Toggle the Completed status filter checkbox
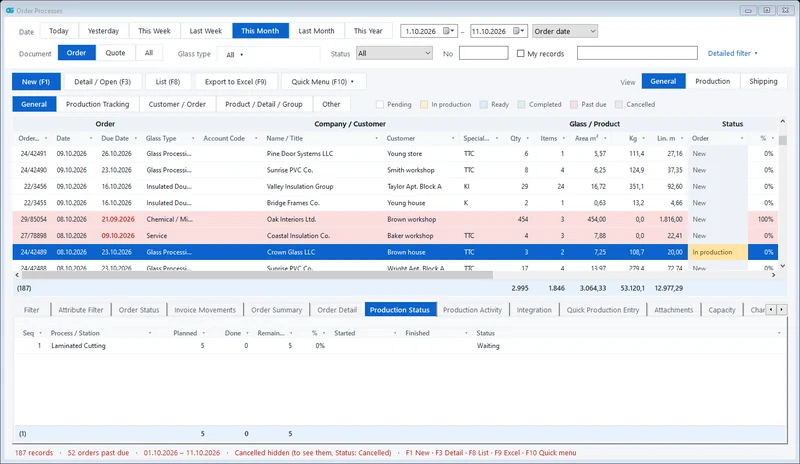Image resolution: width=800 pixels, height=464 pixels. (x=521, y=104)
